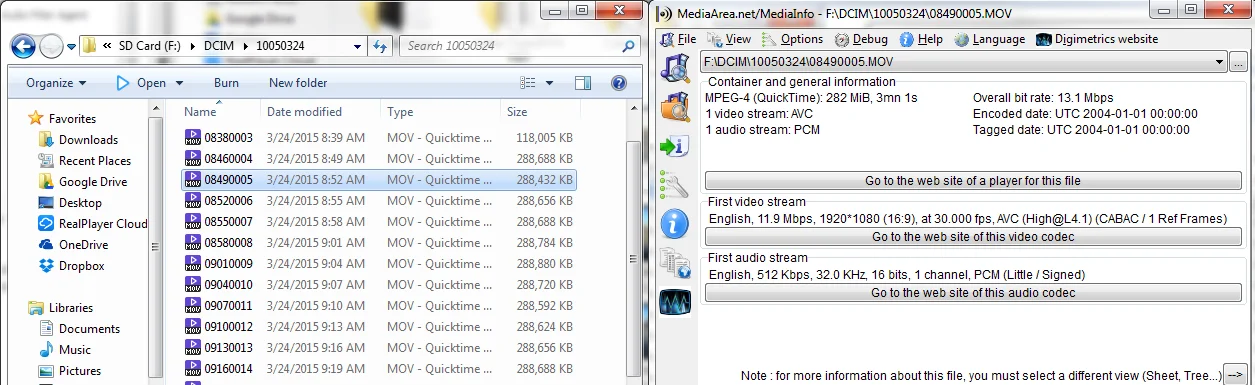Select Music library
The image size is (1255, 385).
pos(75,350)
